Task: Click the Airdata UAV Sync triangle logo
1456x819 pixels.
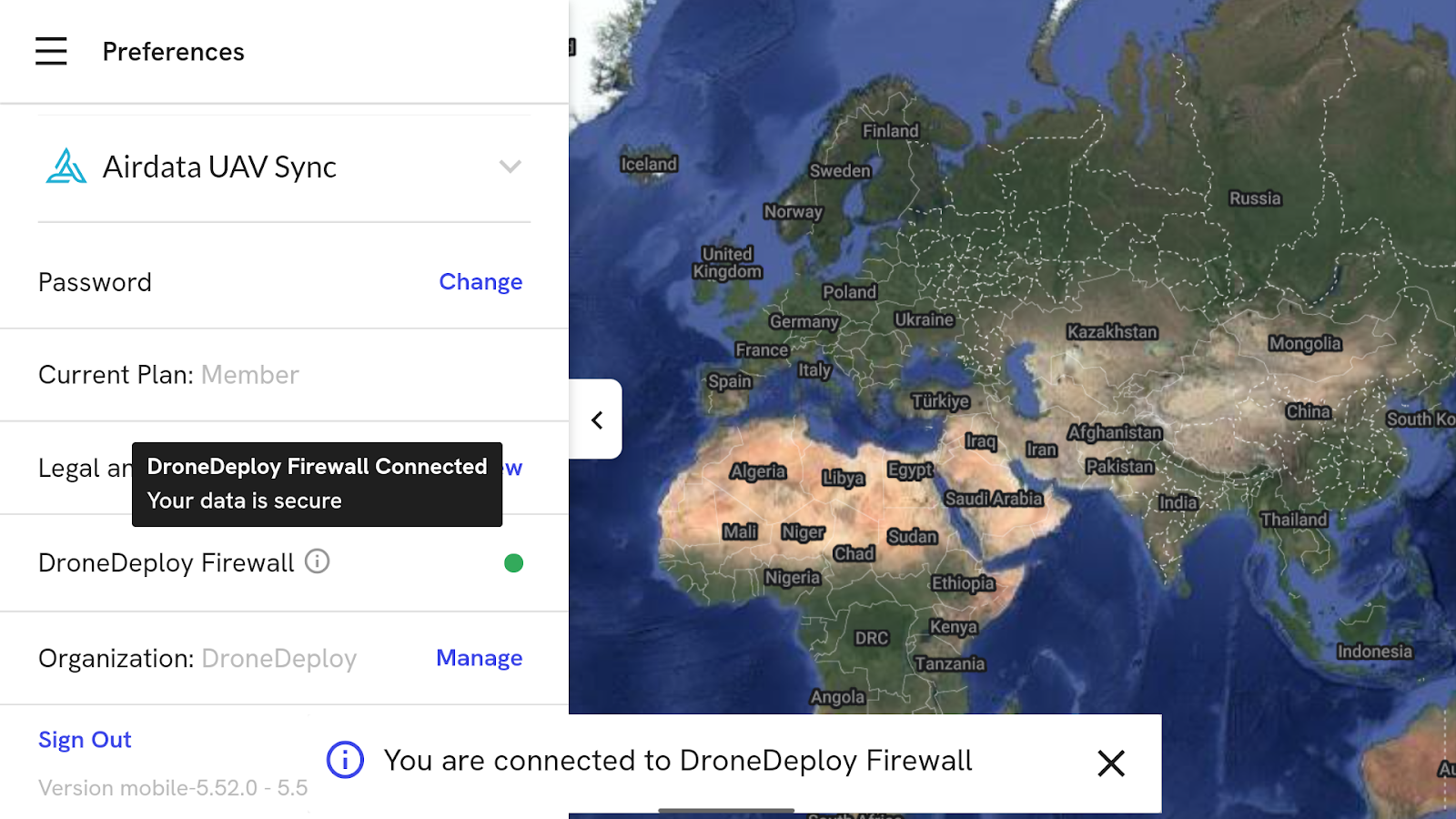Action: 66,166
